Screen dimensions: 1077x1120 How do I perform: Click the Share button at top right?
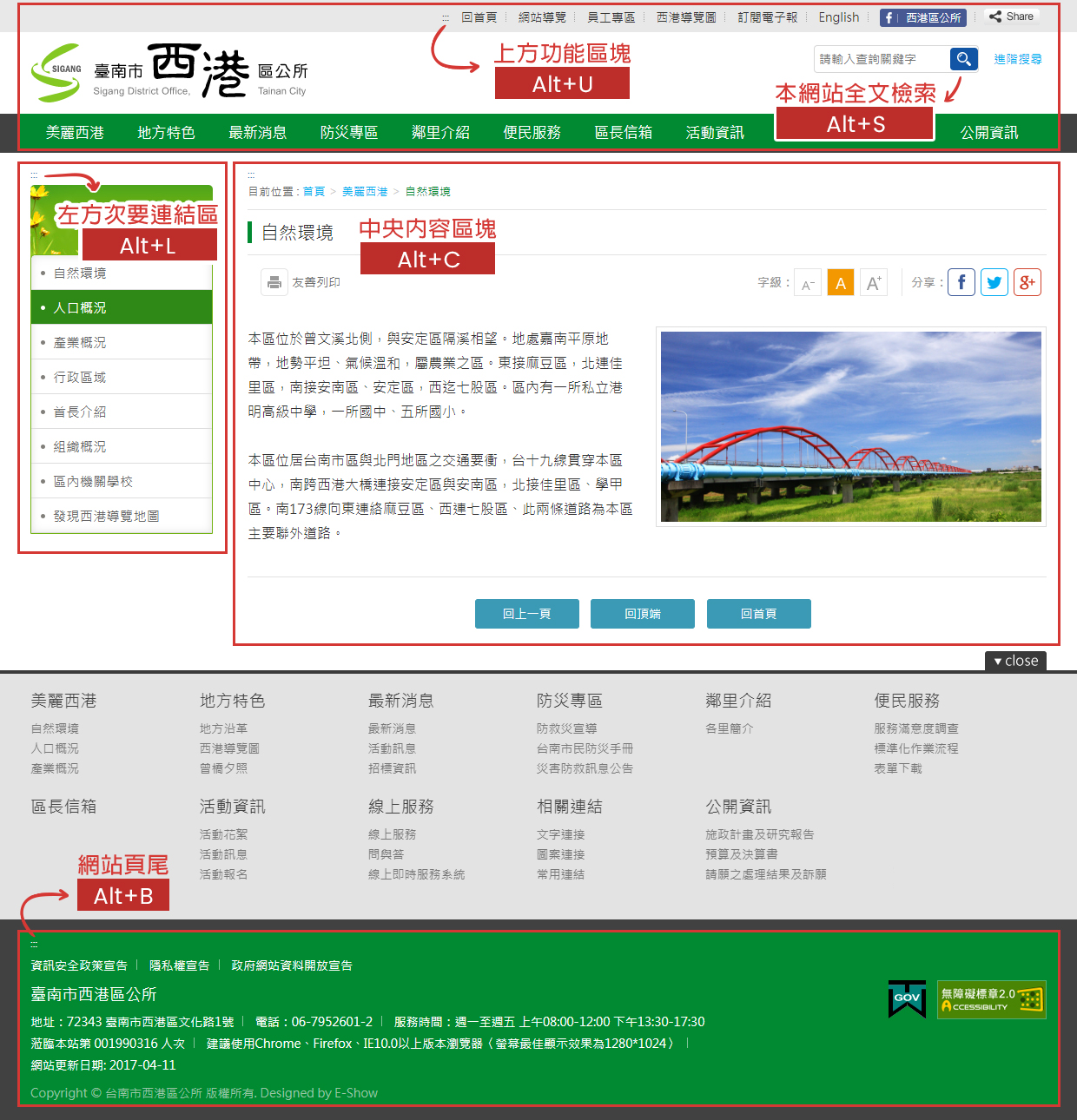pyautogui.click(x=1011, y=16)
